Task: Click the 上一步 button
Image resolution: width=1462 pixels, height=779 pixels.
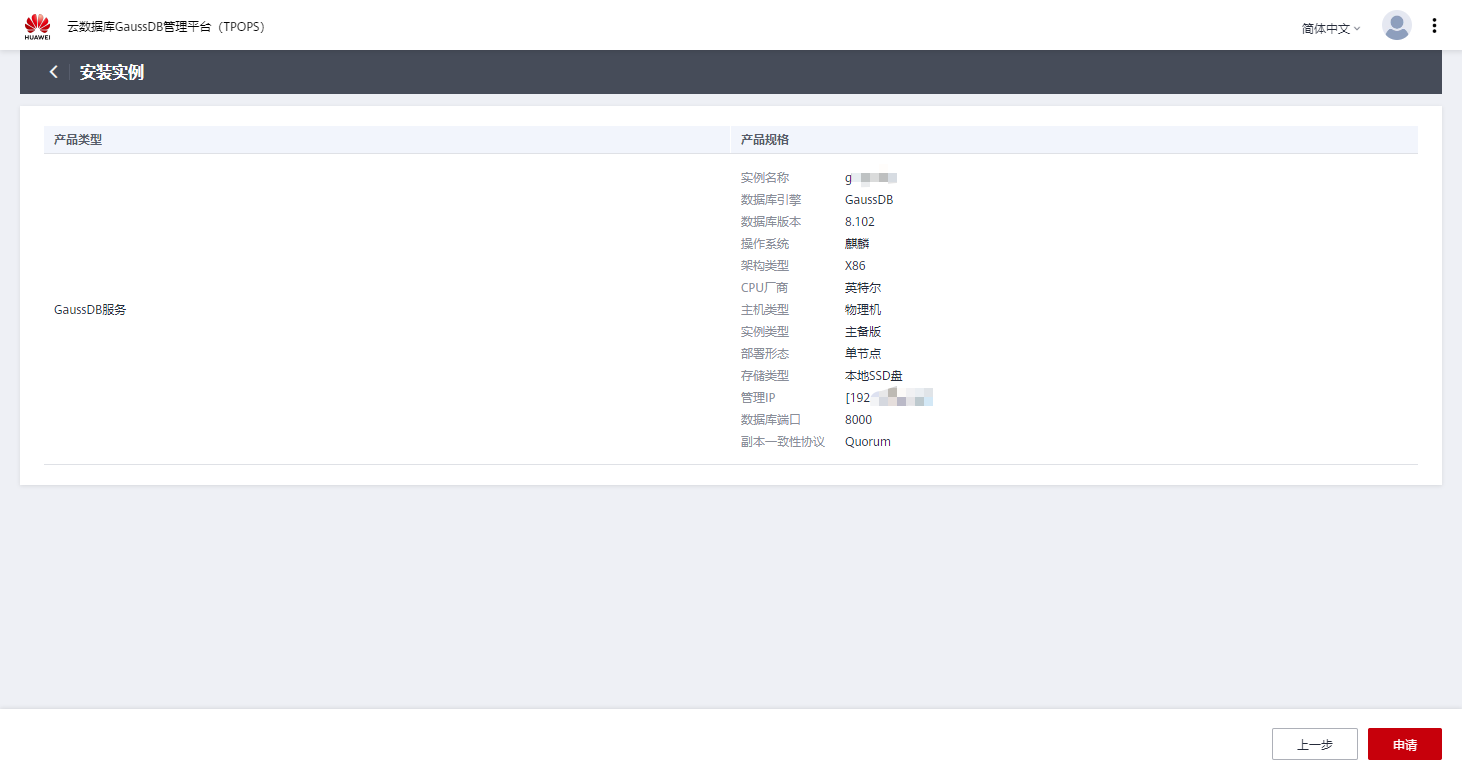Action: (1314, 744)
